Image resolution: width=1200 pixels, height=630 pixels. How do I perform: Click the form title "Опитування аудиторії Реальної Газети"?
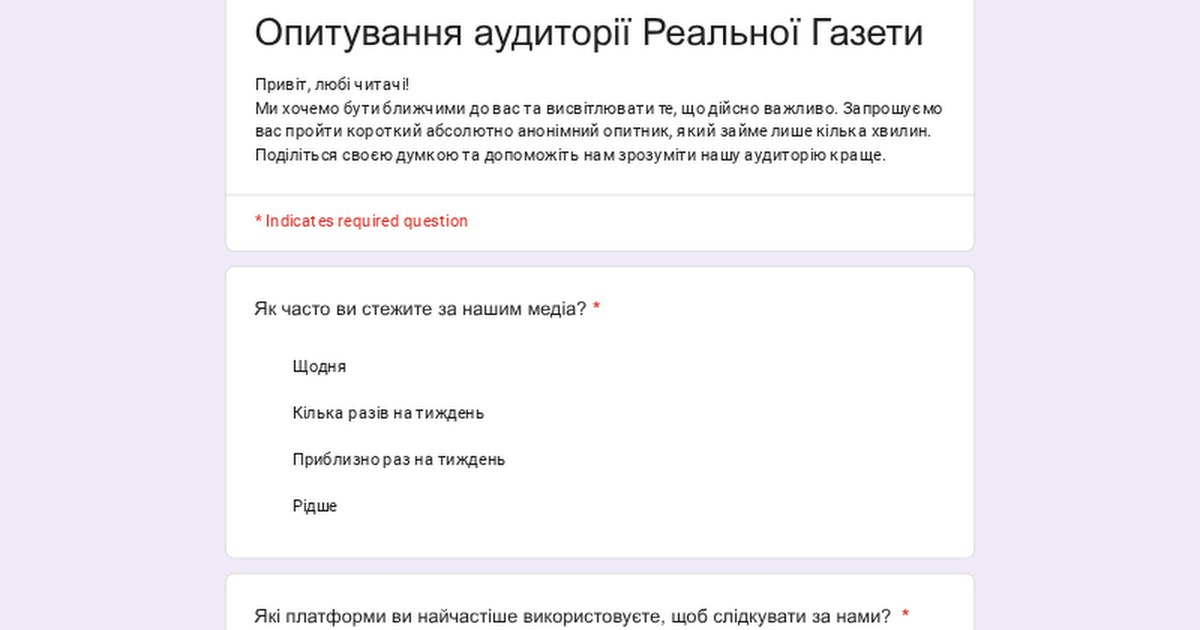pyautogui.click(x=588, y=33)
